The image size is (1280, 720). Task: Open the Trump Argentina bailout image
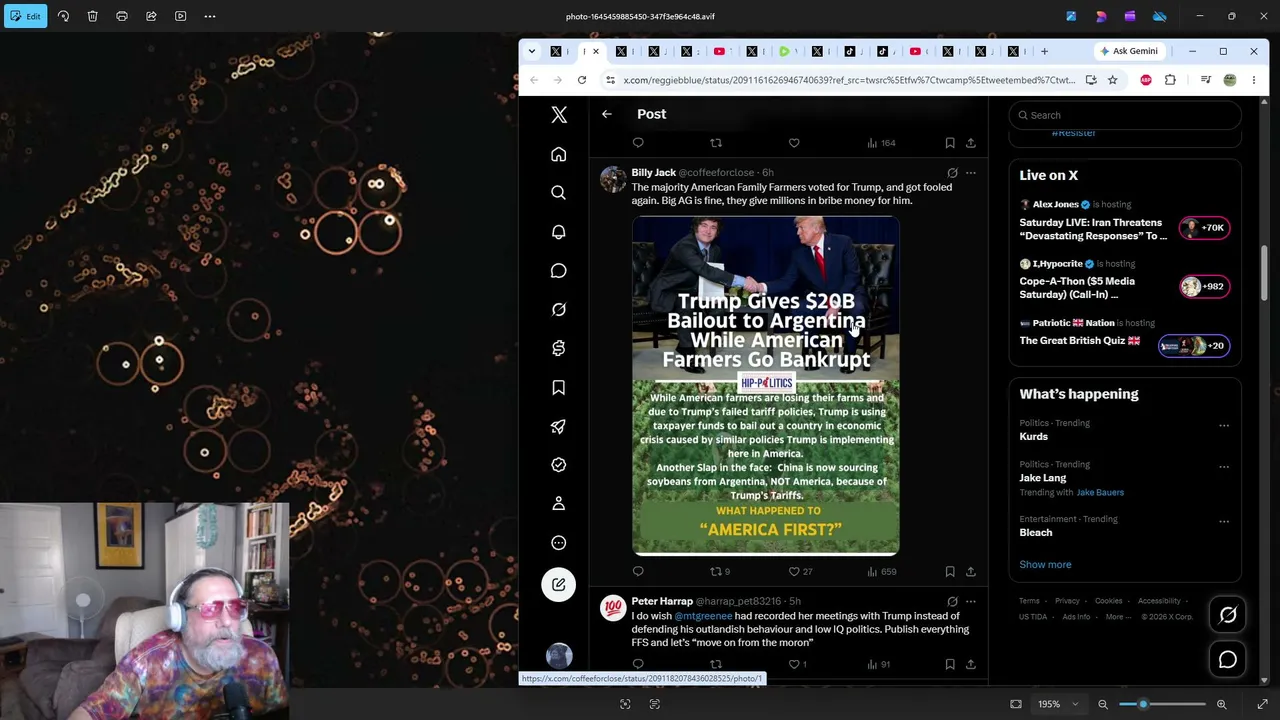[x=766, y=385]
